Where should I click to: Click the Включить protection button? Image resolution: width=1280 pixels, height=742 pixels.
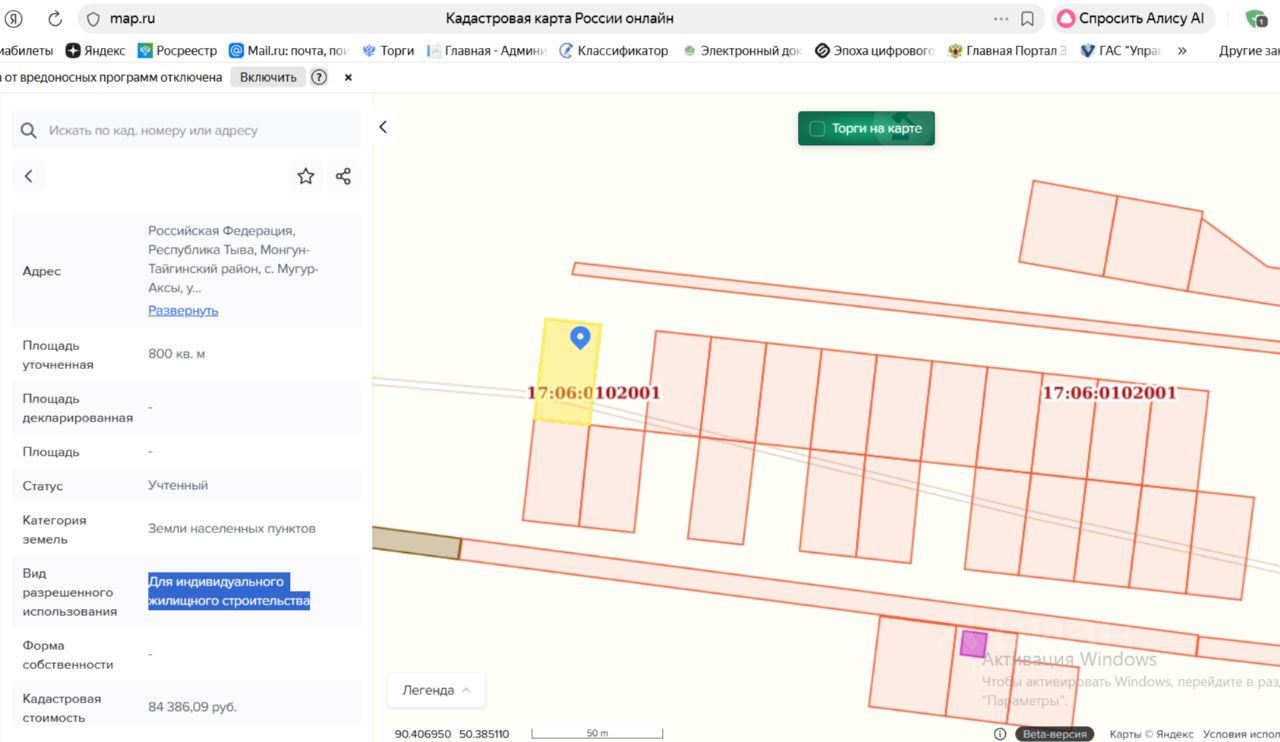point(268,77)
